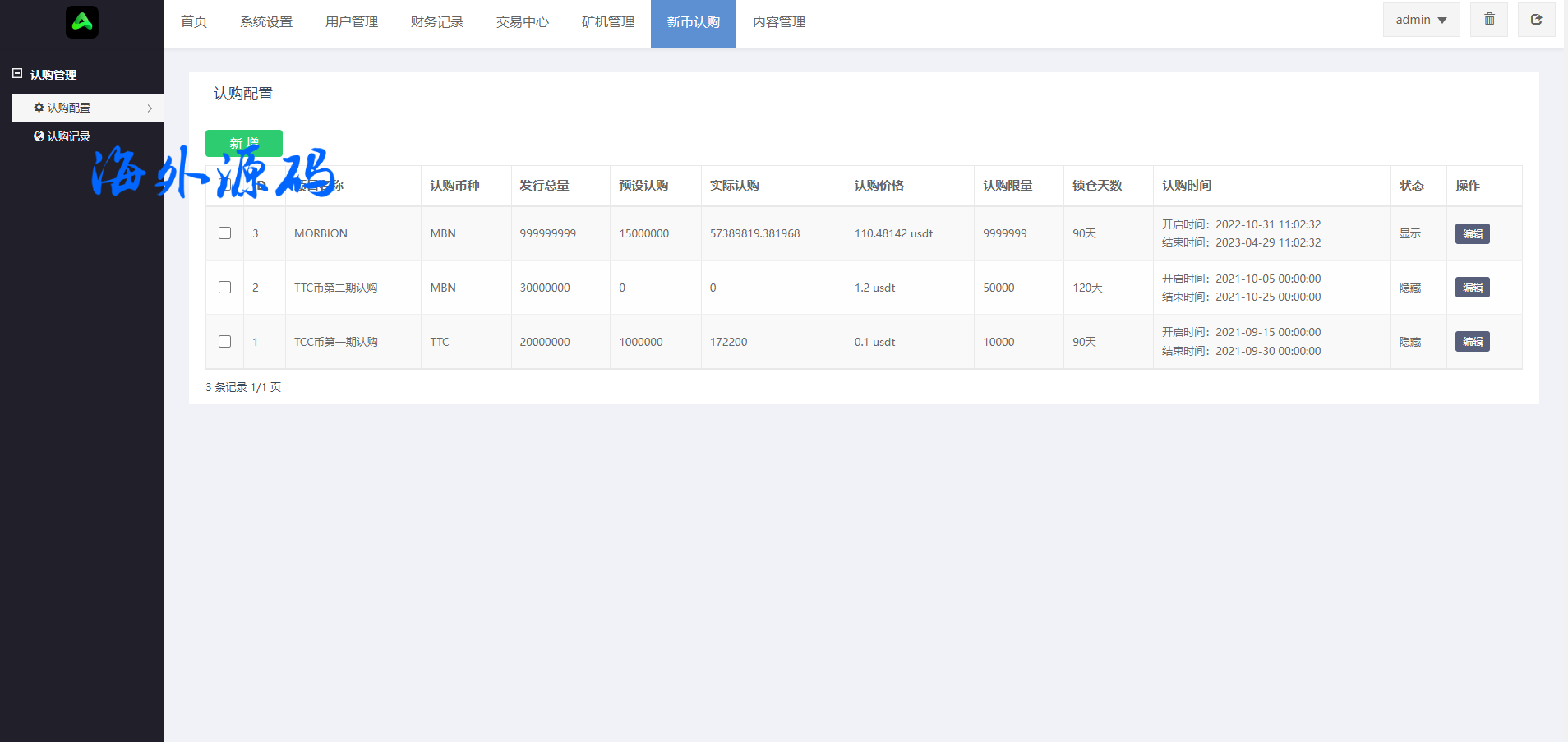The width and height of the screenshot is (1568, 742).
Task: Click the green logo icon in sidebar
Action: pos(82,22)
